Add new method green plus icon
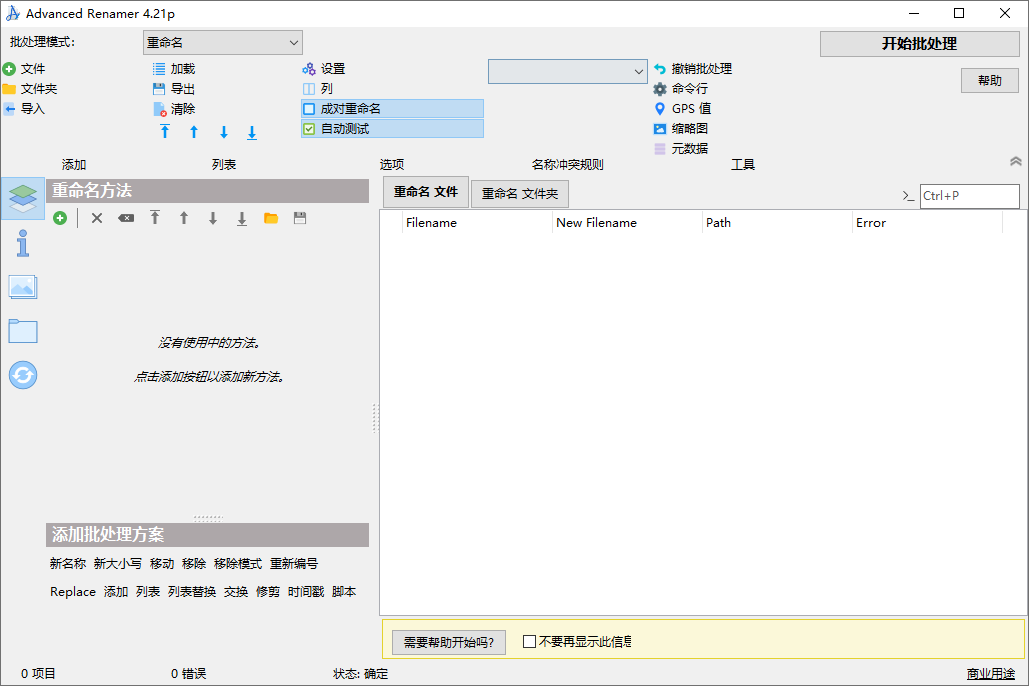 pyautogui.click(x=60, y=218)
